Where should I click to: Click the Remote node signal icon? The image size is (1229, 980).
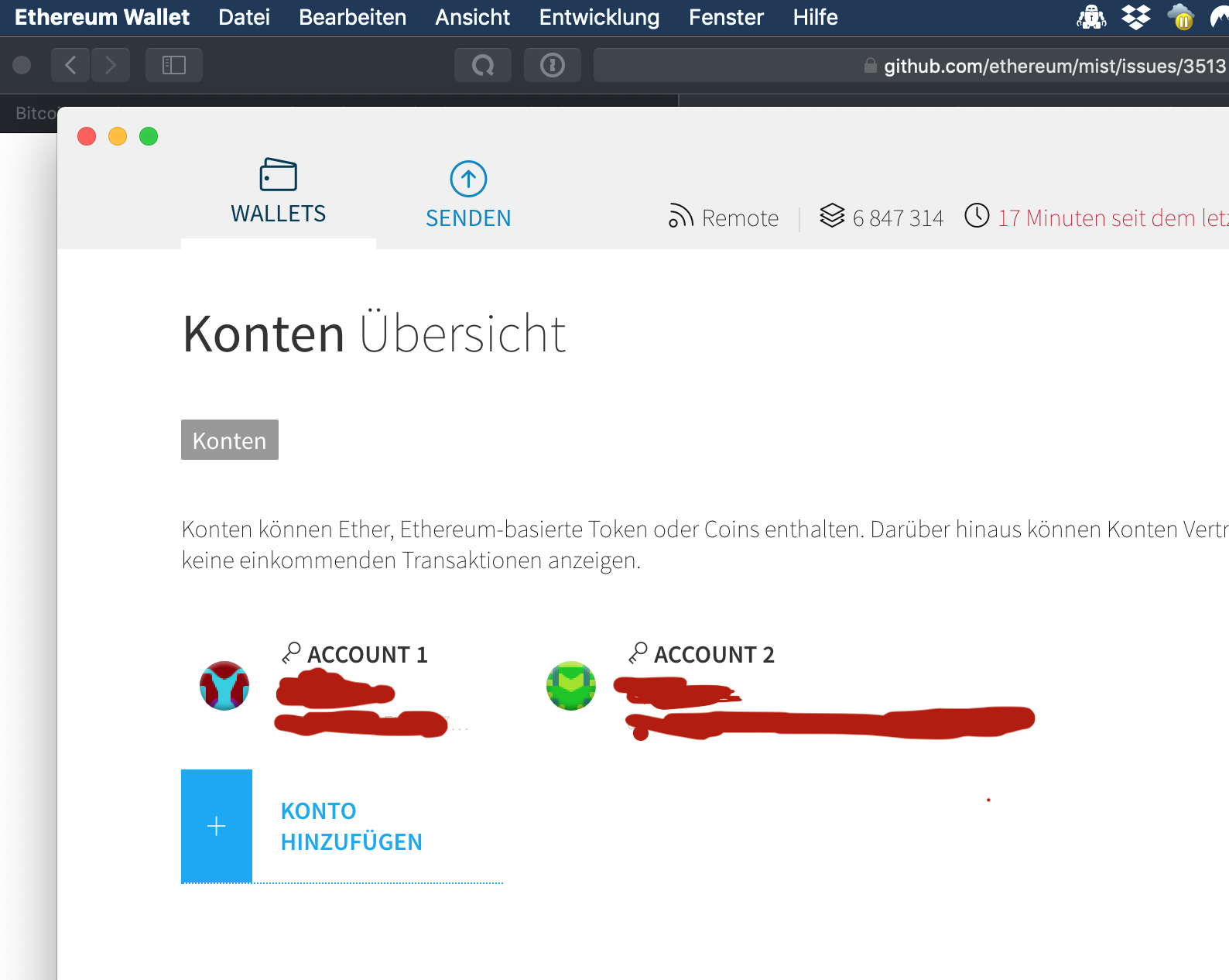coord(680,216)
